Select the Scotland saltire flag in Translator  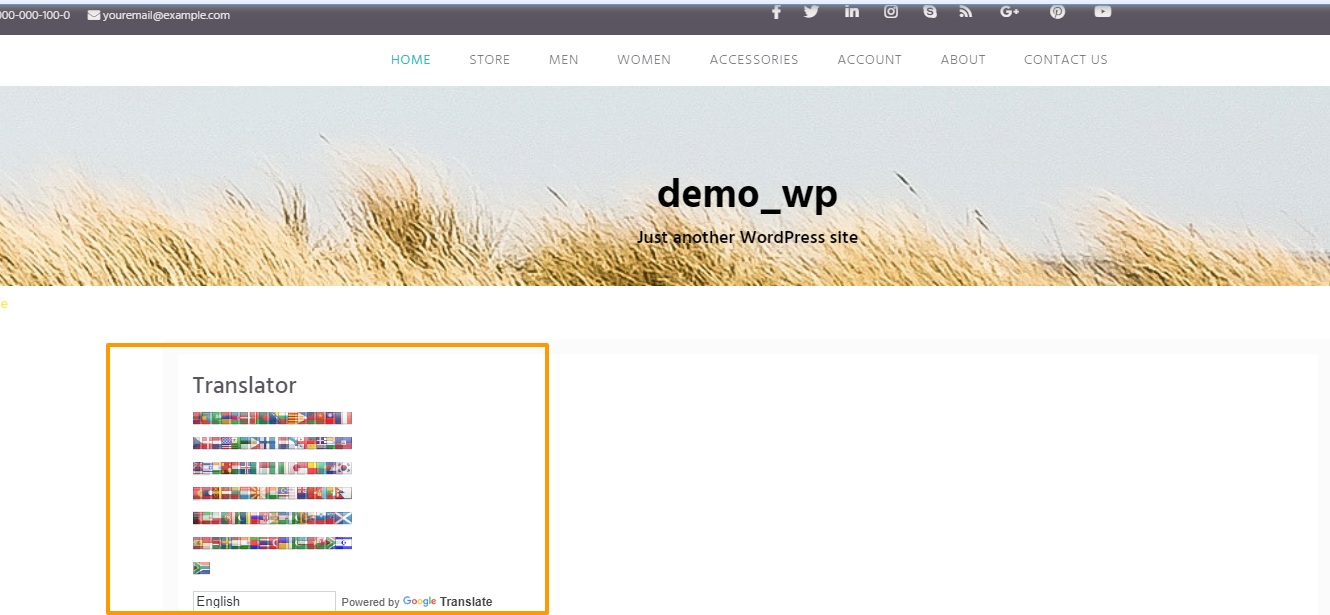[x=344, y=518]
